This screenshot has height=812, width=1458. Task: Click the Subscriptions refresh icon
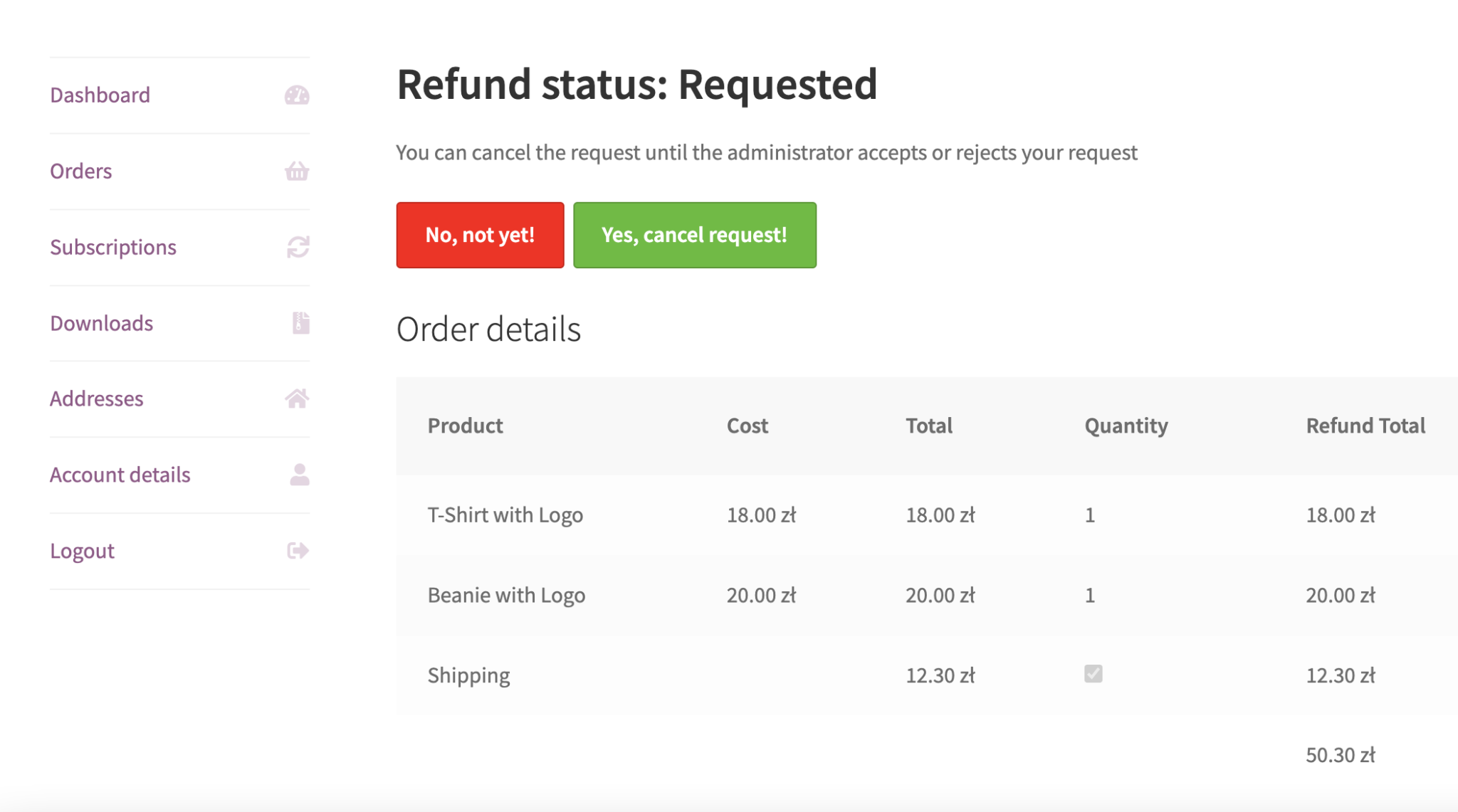pos(298,247)
